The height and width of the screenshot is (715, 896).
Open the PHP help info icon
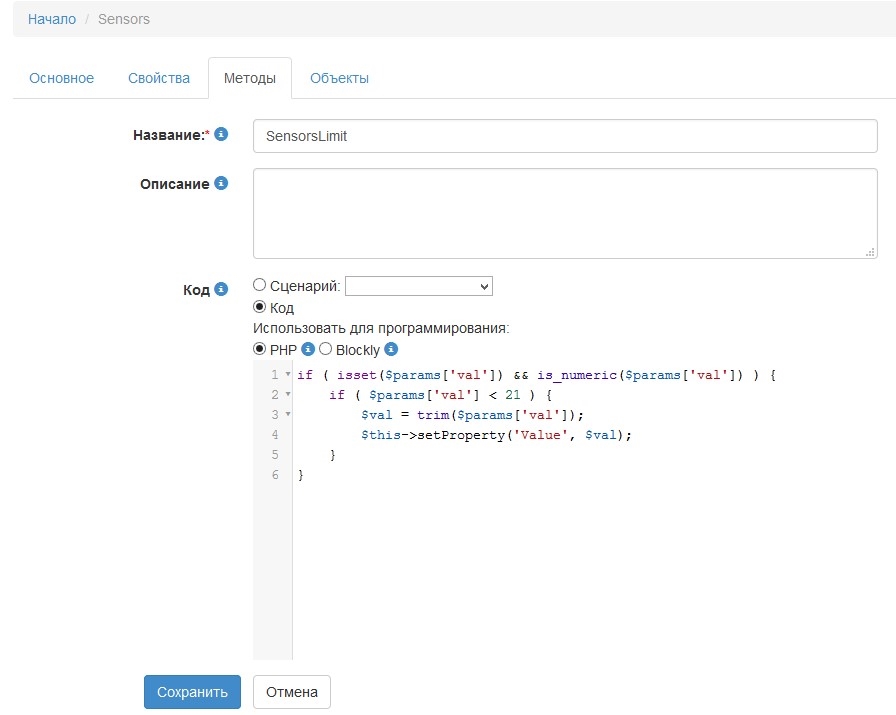[x=308, y=349]
